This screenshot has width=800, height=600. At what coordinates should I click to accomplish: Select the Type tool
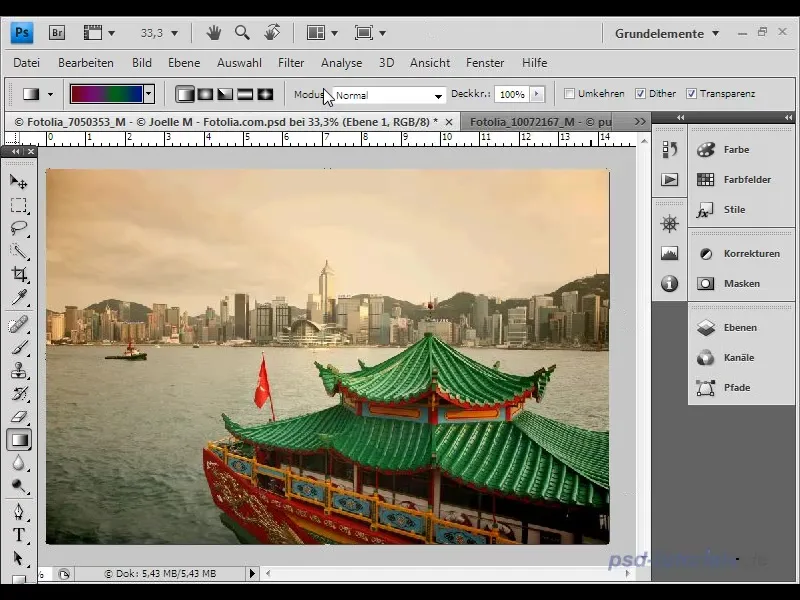[x=19, y=535]
